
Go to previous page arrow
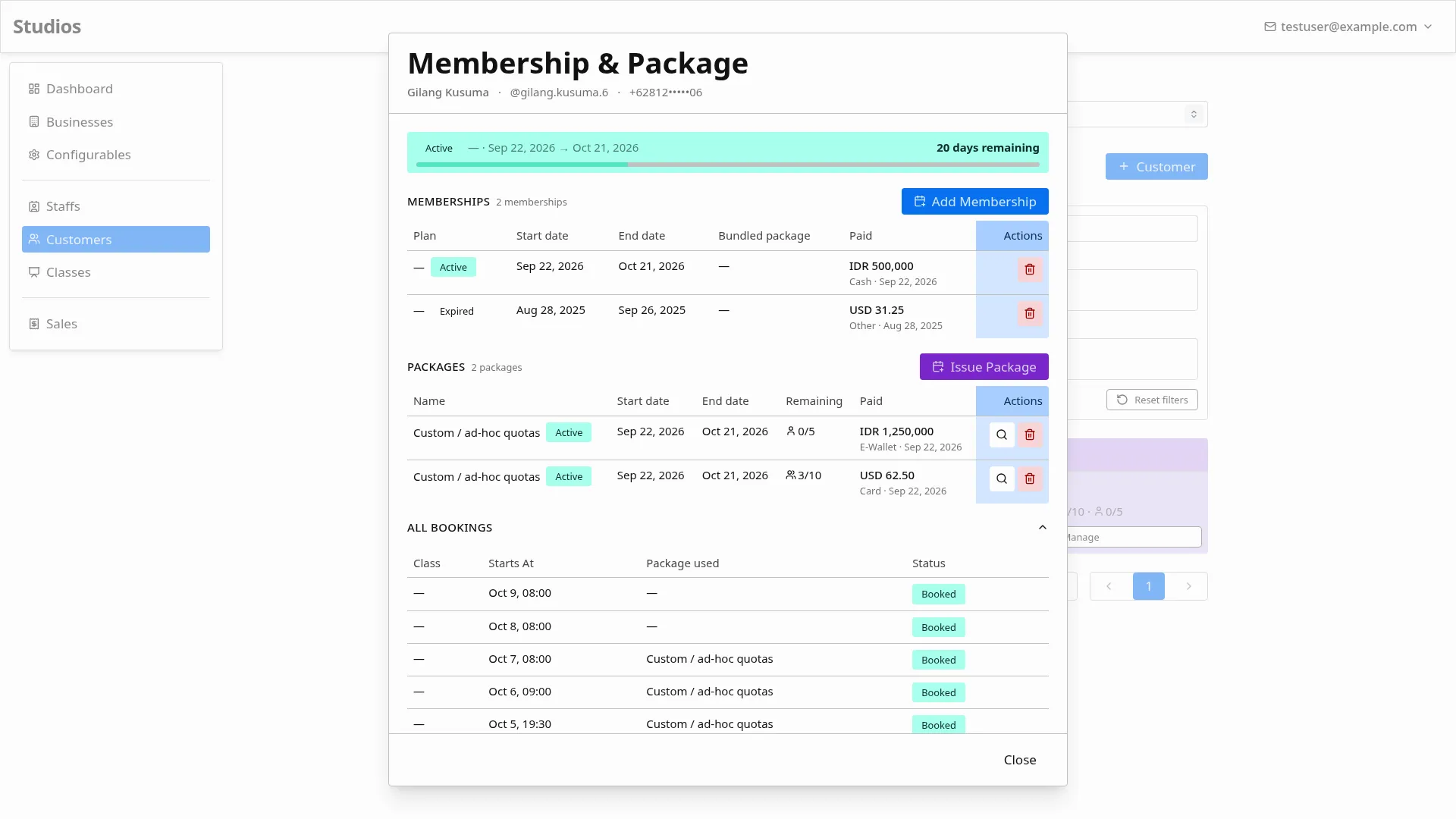tap(1109, 586)
